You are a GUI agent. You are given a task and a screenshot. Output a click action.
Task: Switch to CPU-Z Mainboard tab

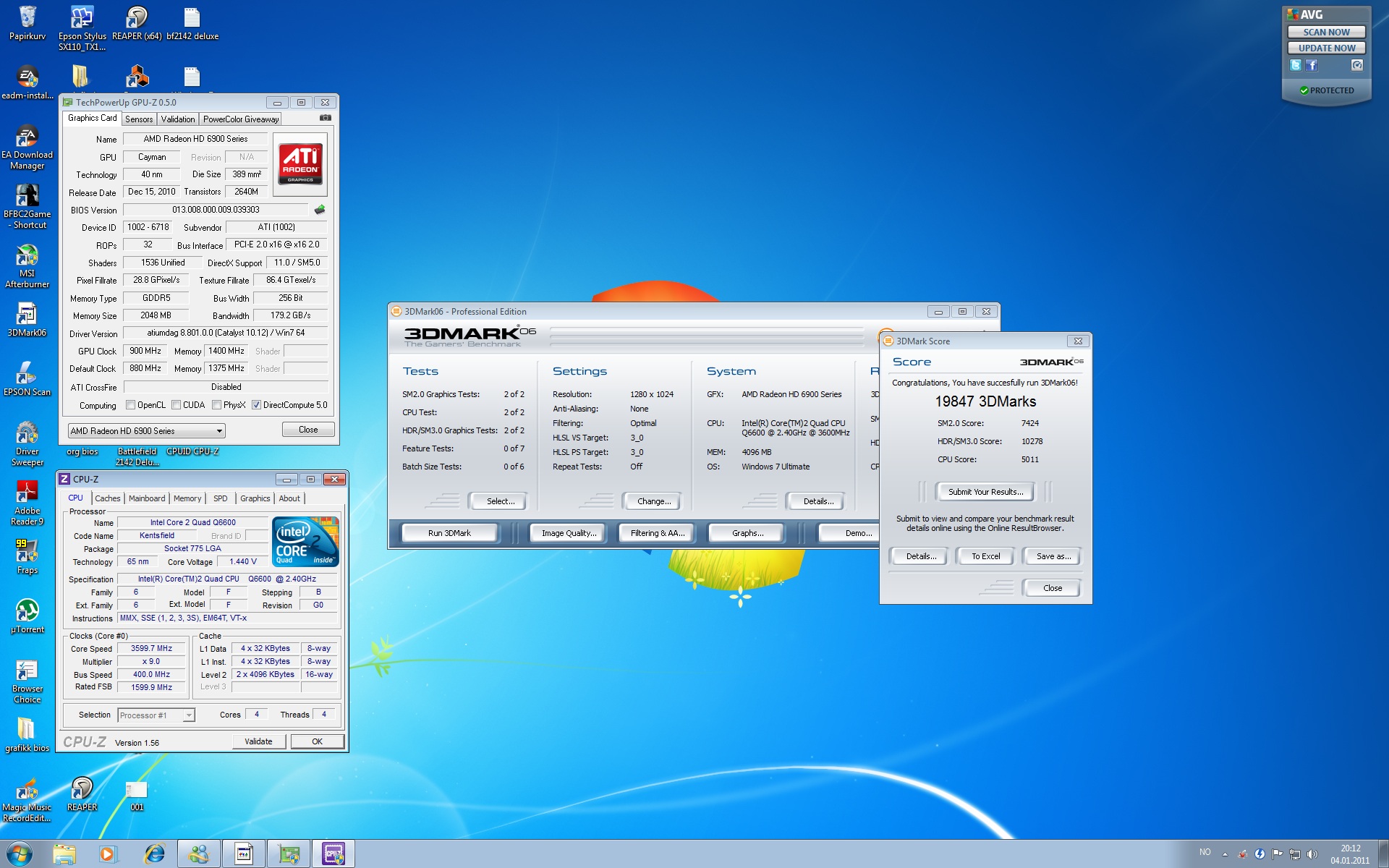click(147, 498)
